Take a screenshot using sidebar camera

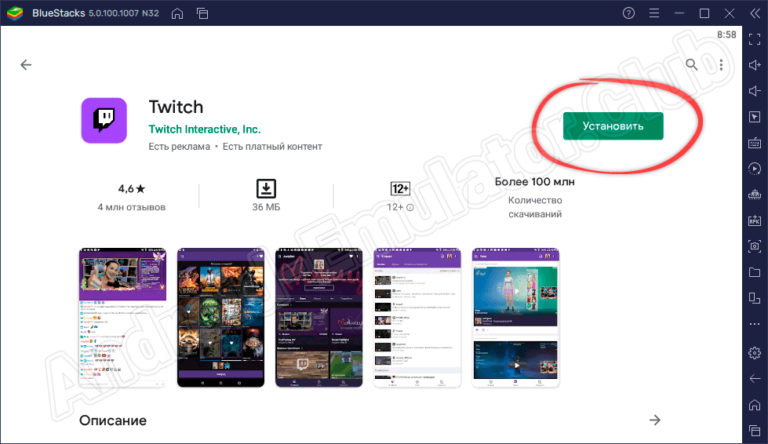click(x=754, y=246)
